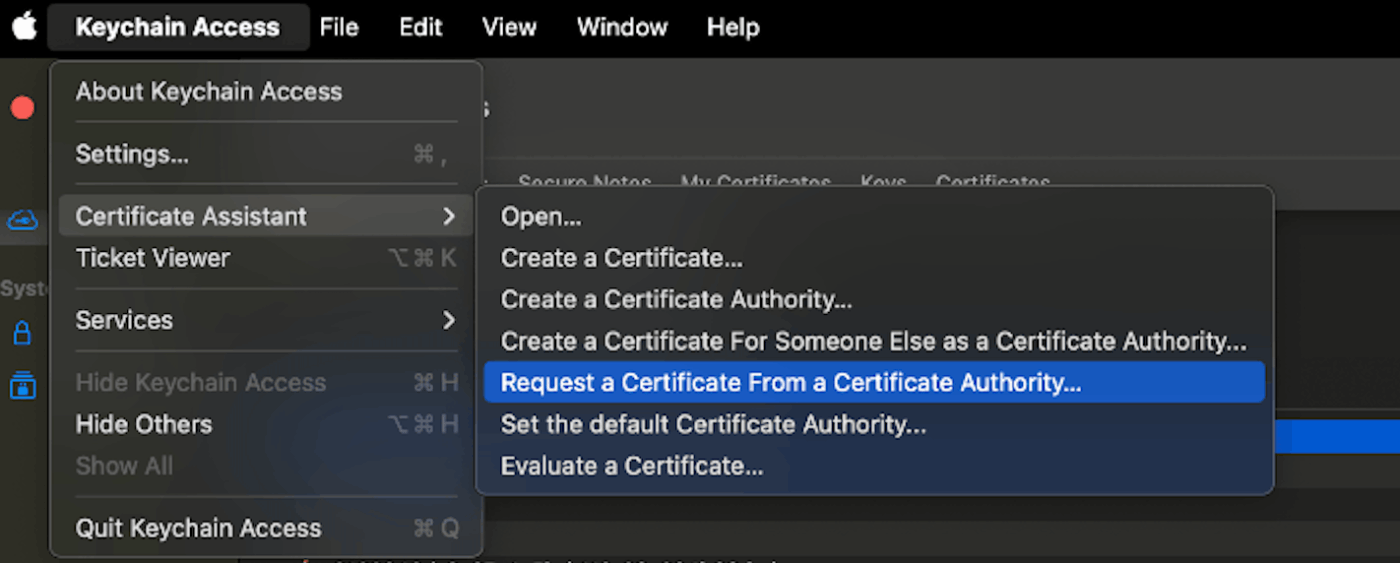Expand the Services submenu
Viewport: 1400px width, 563px height.
tap(266, 320)
